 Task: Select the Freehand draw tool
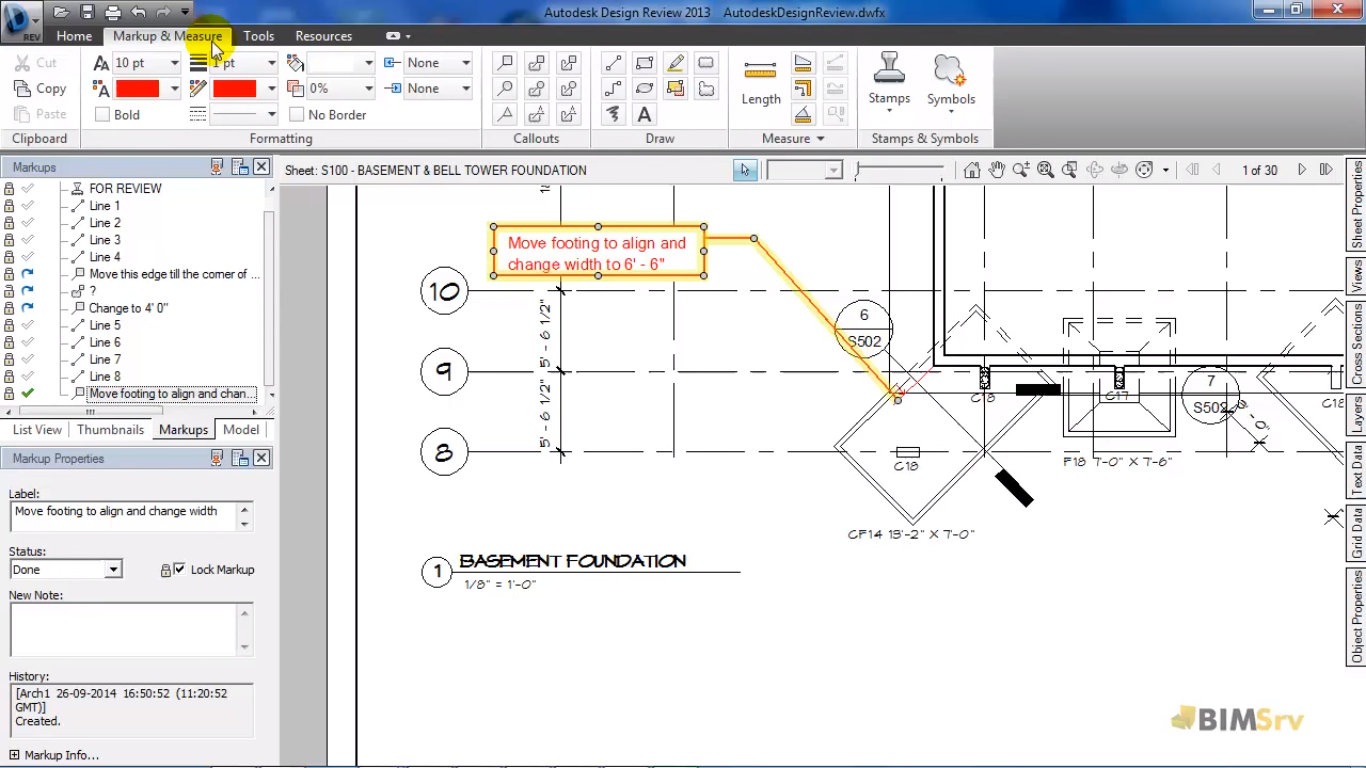pyautogui.click(x=613, y=115)
